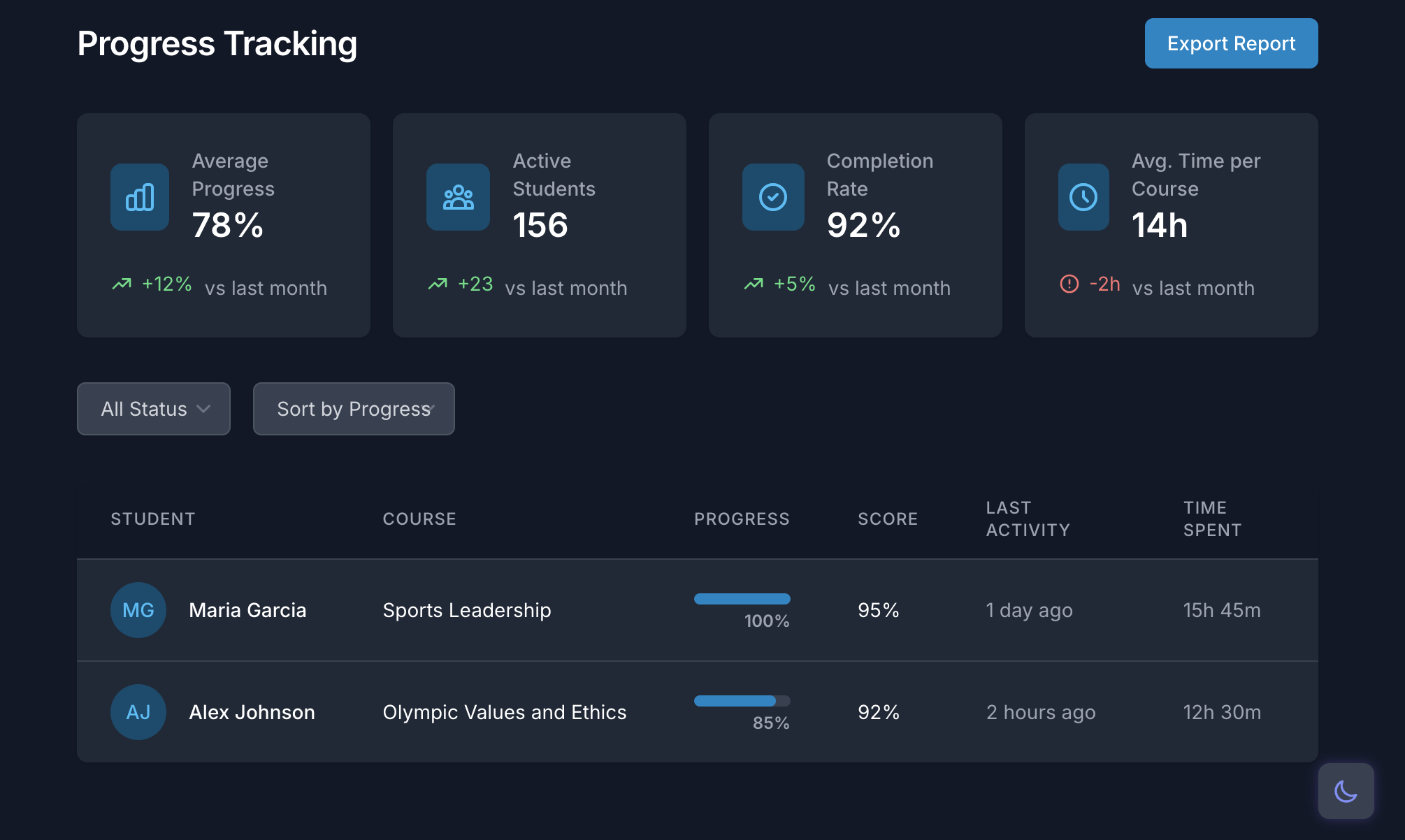Click the chevron arrow in All Status
The image size is (1405, 840).
(203, 409)
